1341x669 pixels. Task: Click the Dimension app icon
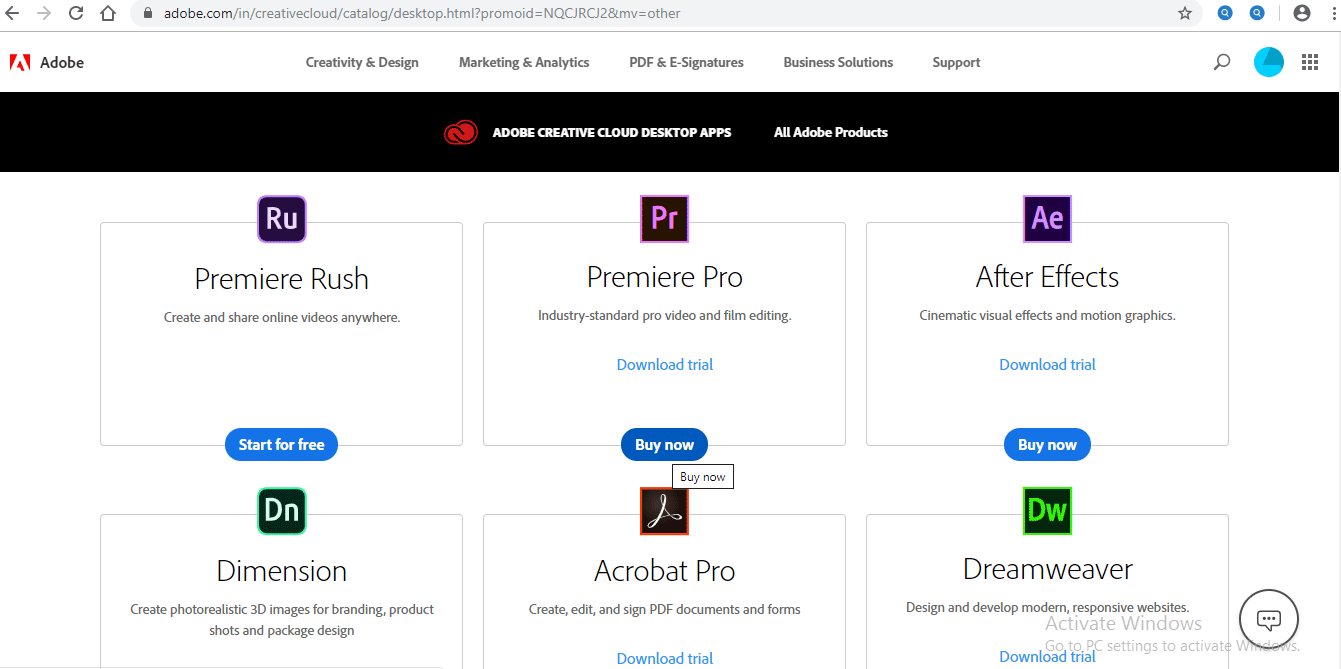click(x=281, y=511)
